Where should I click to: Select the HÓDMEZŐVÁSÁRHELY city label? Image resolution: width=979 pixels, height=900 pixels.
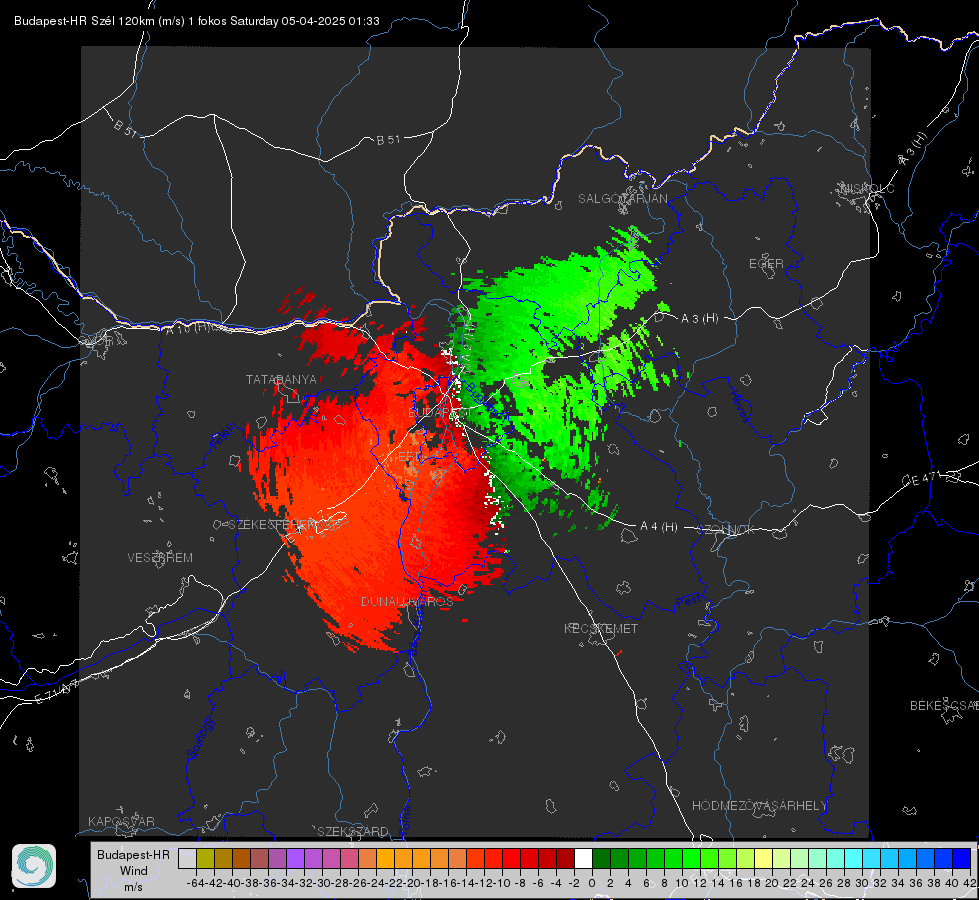[759, 806]
